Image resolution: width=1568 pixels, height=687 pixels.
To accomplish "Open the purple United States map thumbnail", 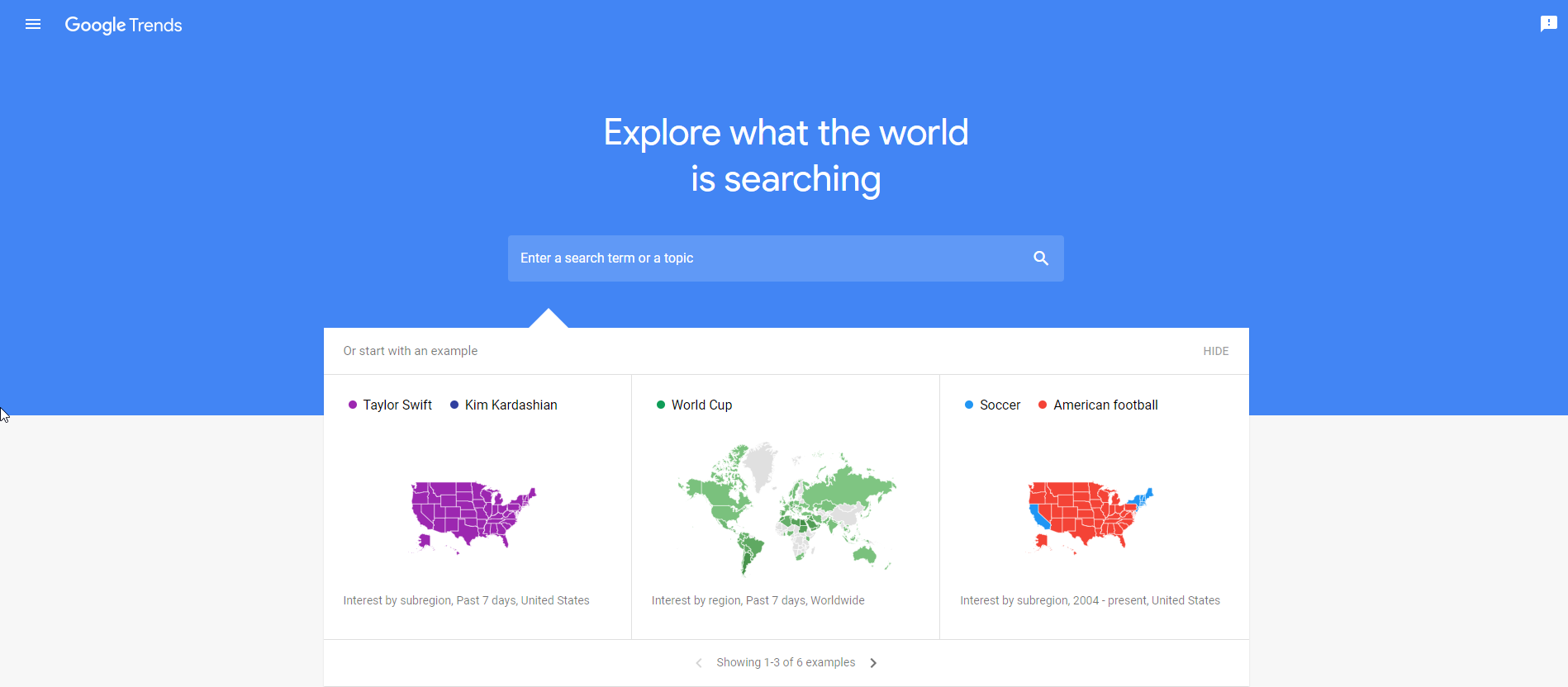I will pos(473,517).
